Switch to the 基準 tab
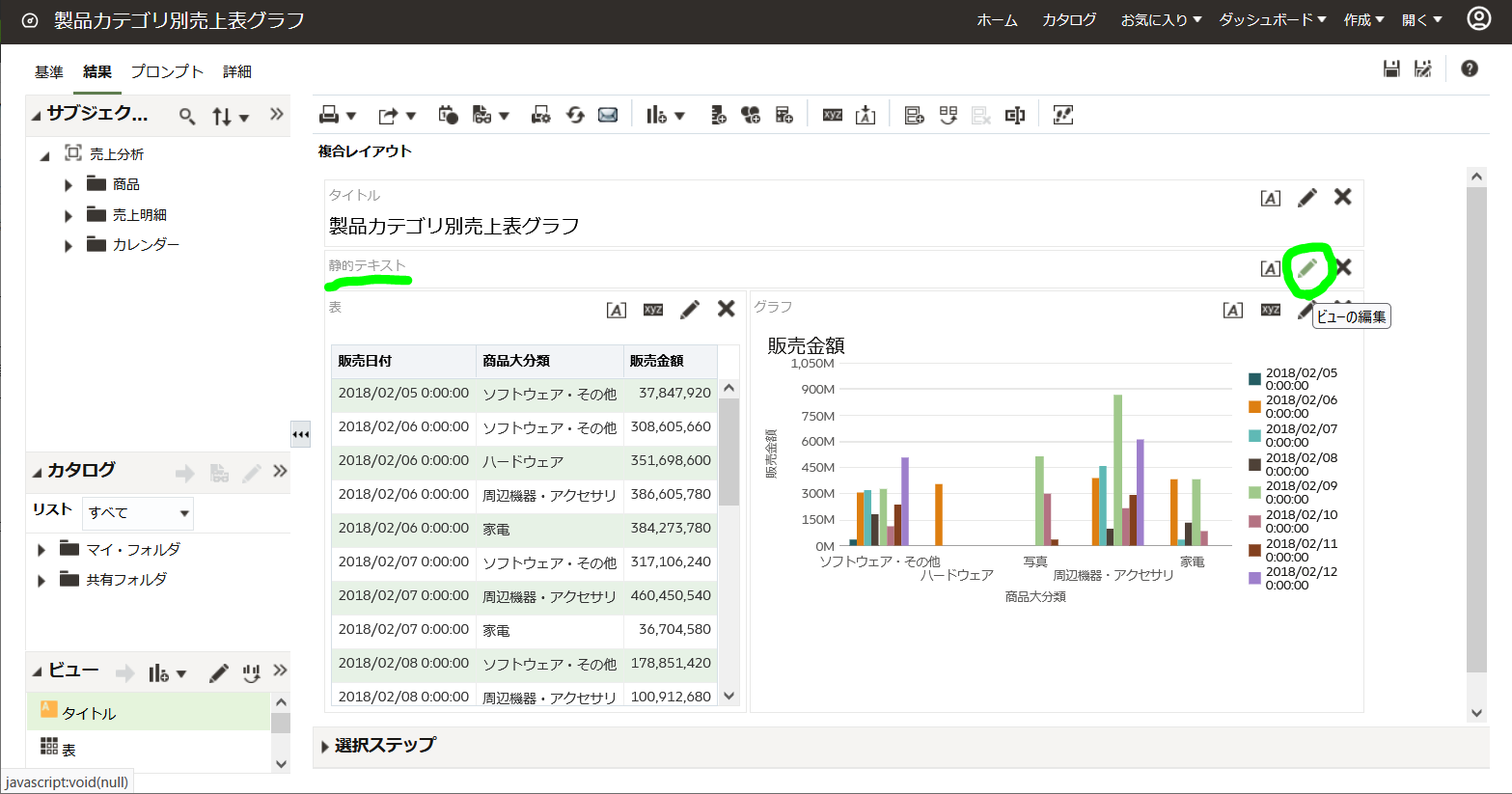 [x=48, y=71]
